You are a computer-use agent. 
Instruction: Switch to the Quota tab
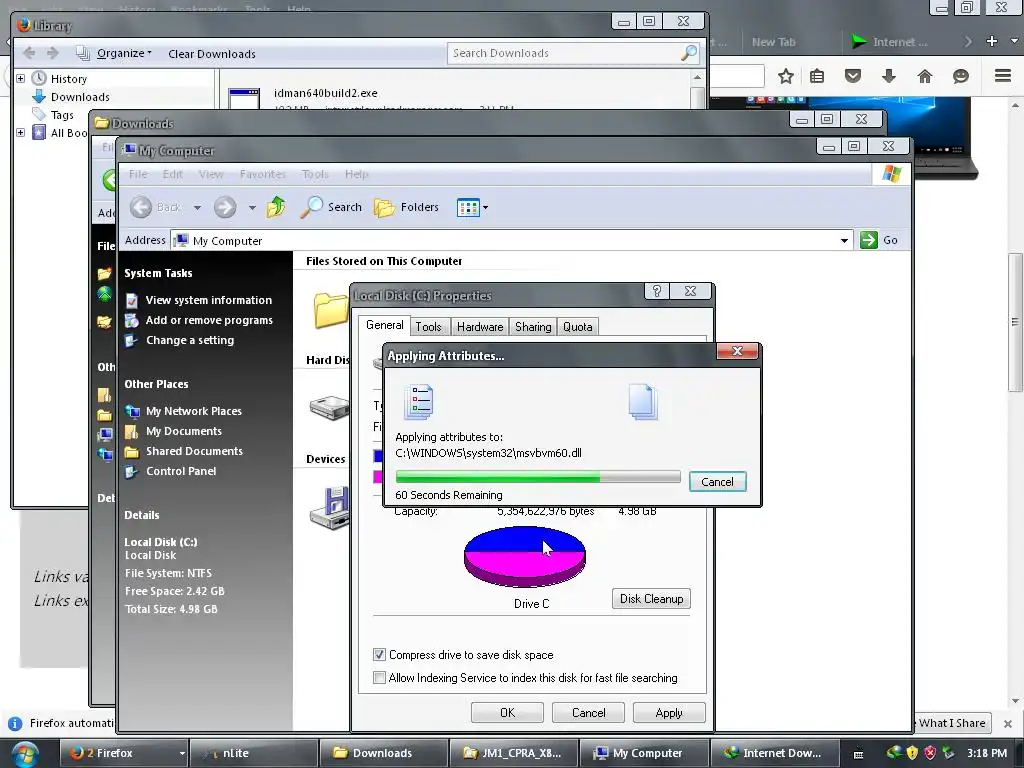click(x=577, y=327)
